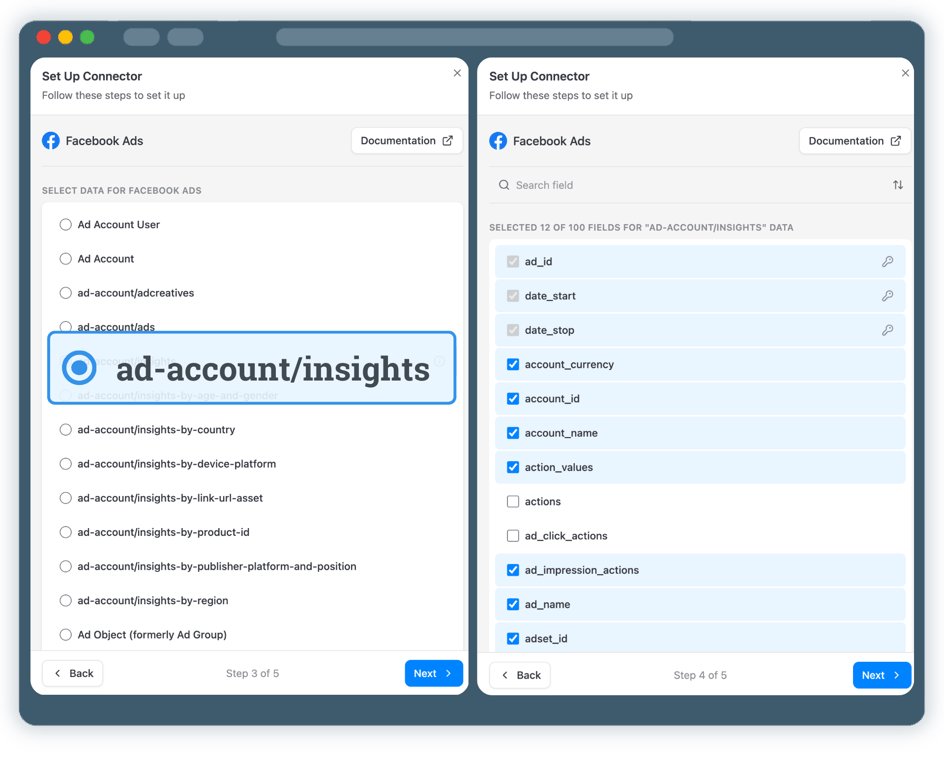Click the locked ad_id checkbox
944x768 pixels.
tap(513, 261)
